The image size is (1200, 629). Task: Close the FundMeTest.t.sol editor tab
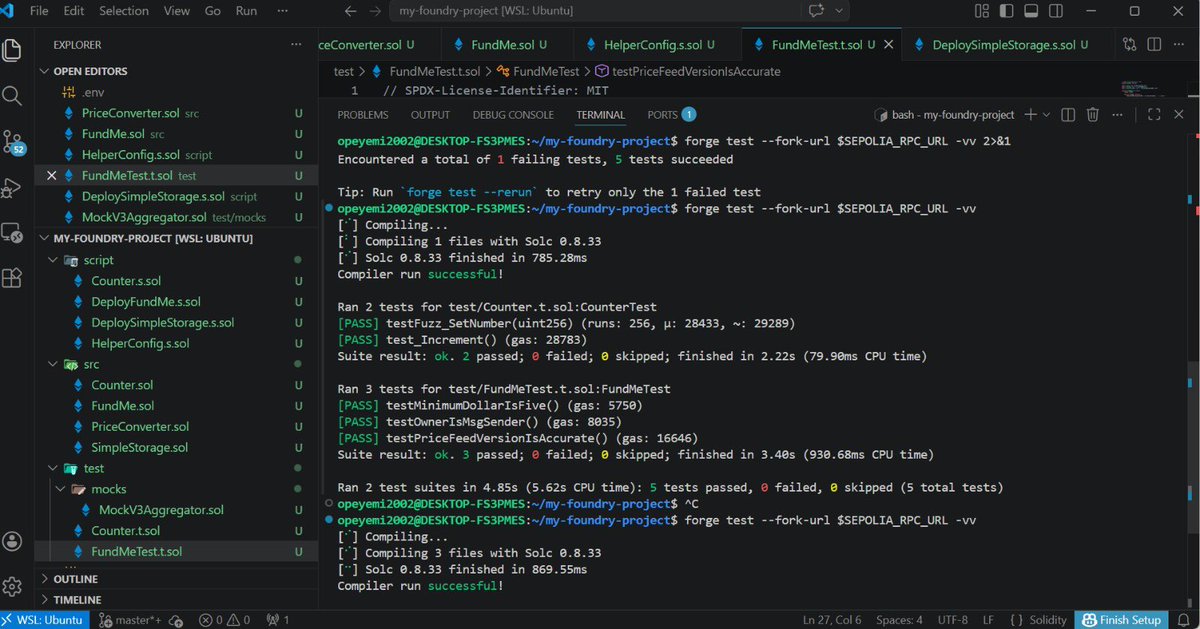pyautogui.click(x=888, y=45)
